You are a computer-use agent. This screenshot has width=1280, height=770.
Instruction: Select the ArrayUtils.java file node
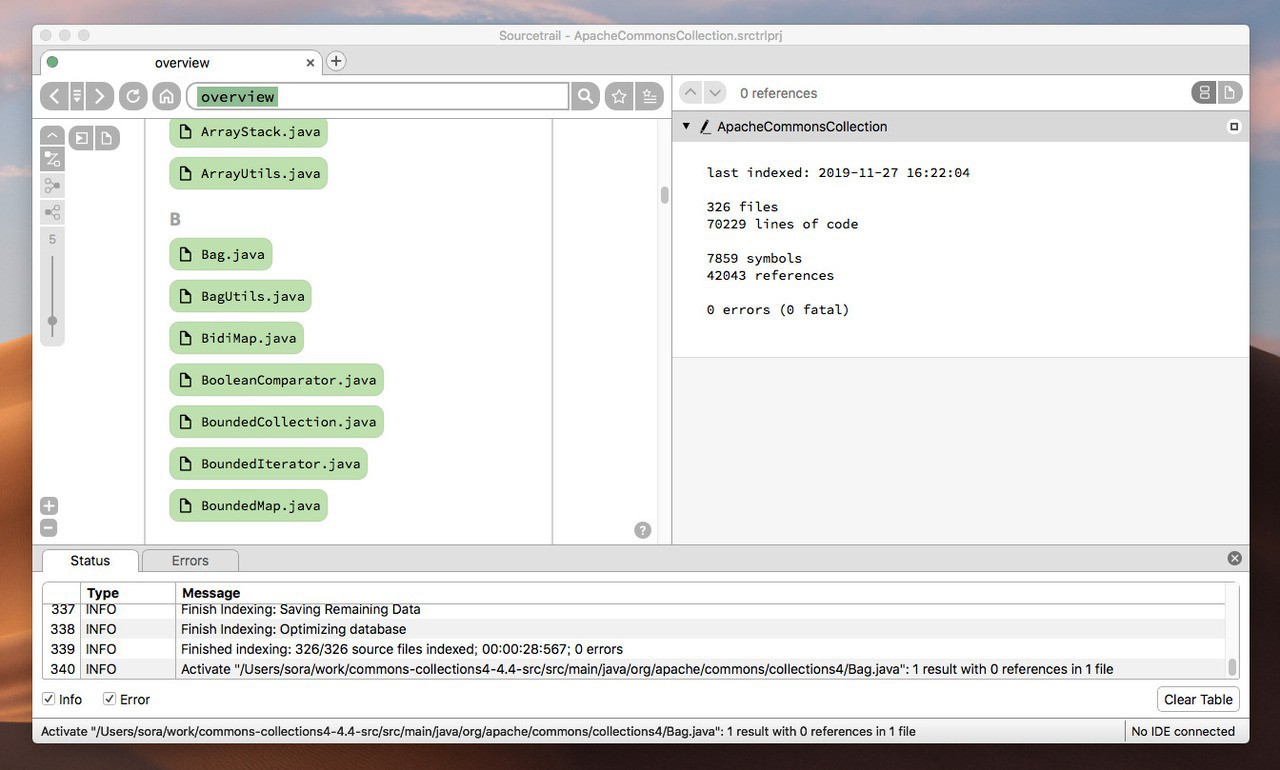coord(248,173)
